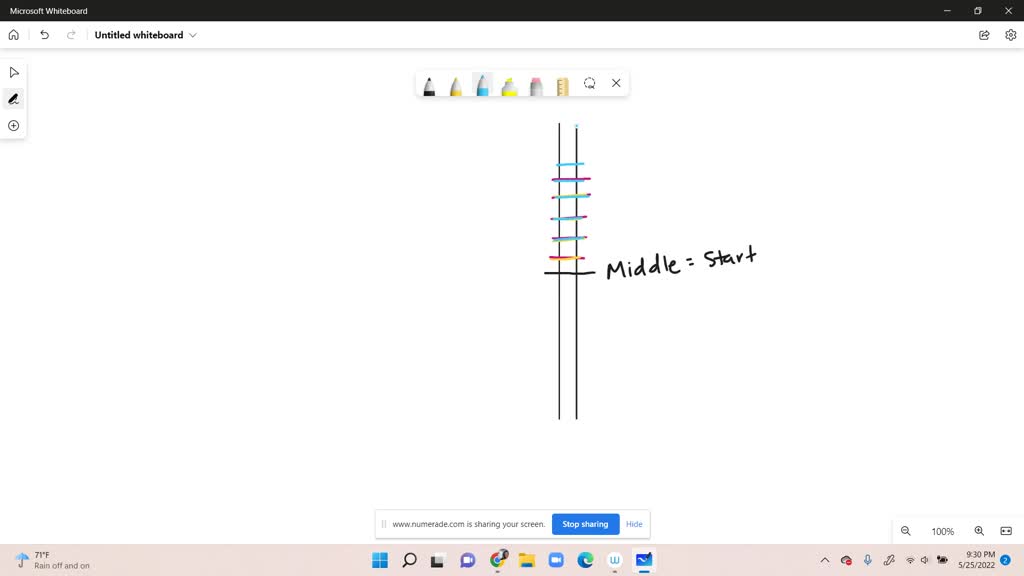Select the eraser tool

[536, 85]
